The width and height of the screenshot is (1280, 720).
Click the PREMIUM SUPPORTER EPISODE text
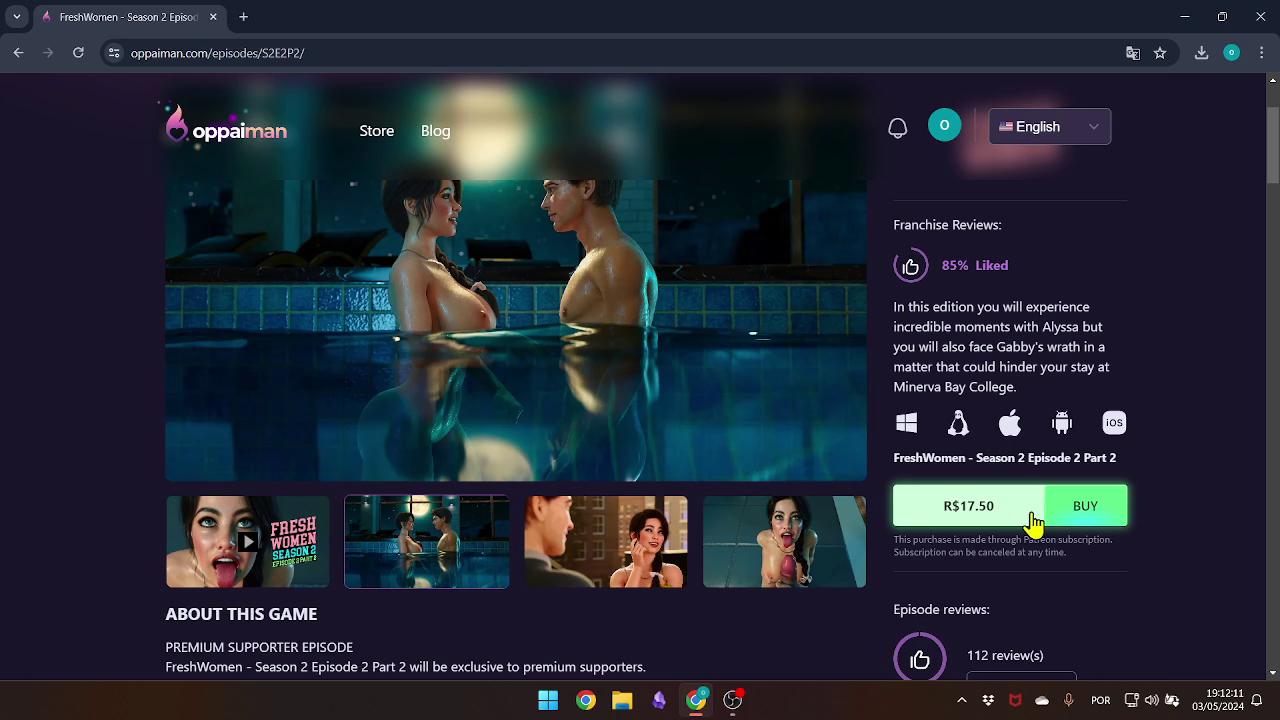pyautogui.click(x=259, y=647)
